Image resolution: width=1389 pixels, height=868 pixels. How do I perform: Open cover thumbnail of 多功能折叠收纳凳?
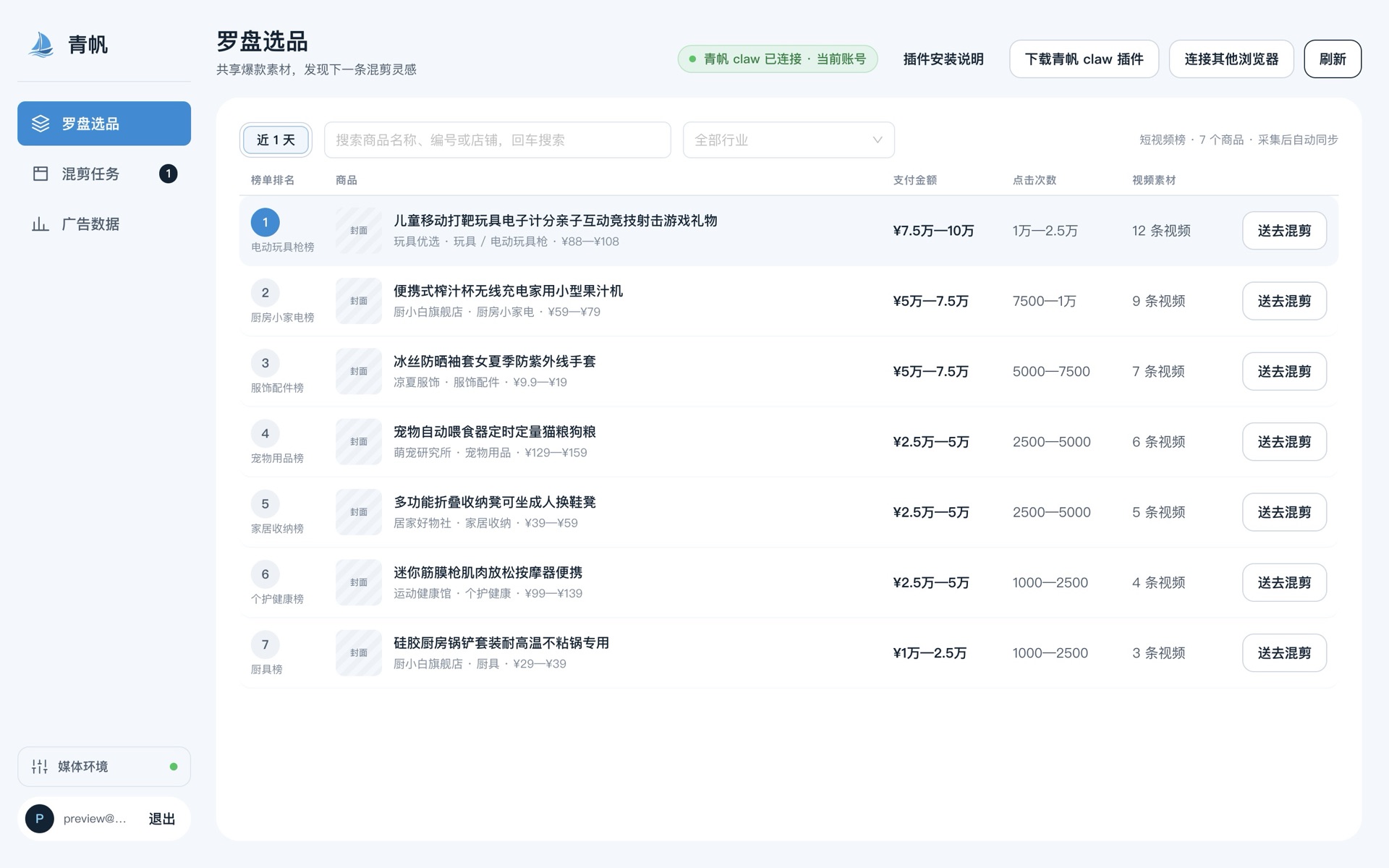pyautogui.click(x=359, y=512)
